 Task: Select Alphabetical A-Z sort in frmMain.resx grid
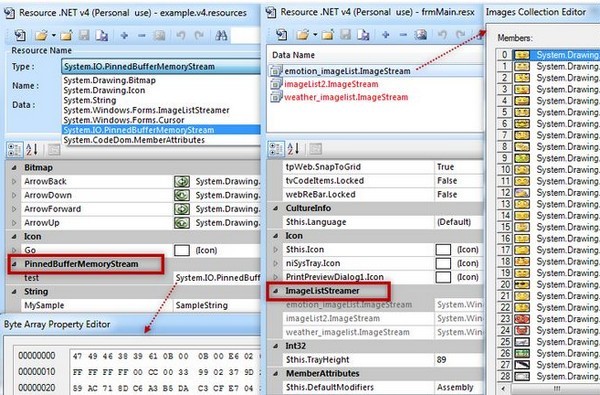point(293,149)
